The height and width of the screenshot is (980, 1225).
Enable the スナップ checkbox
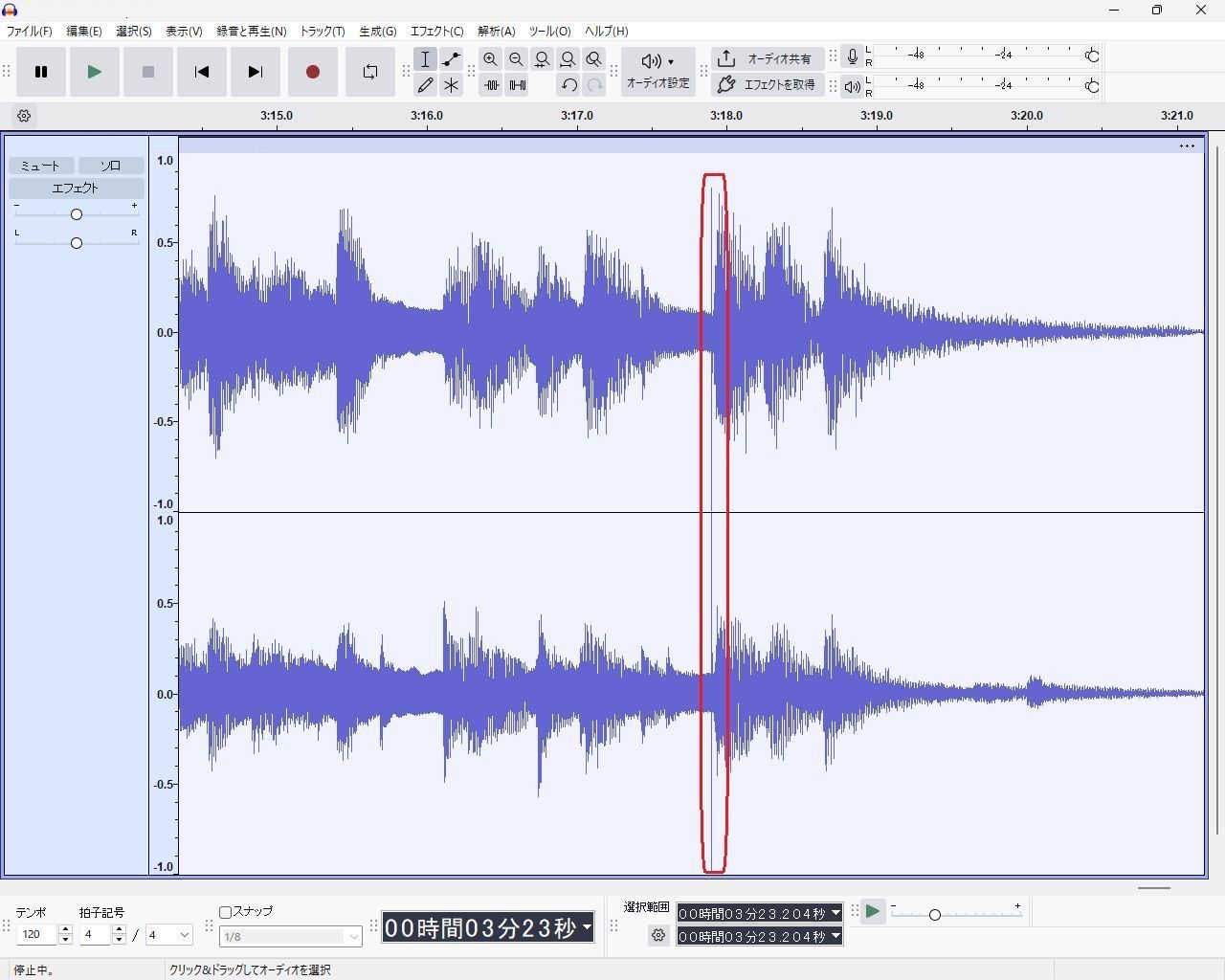226,912
